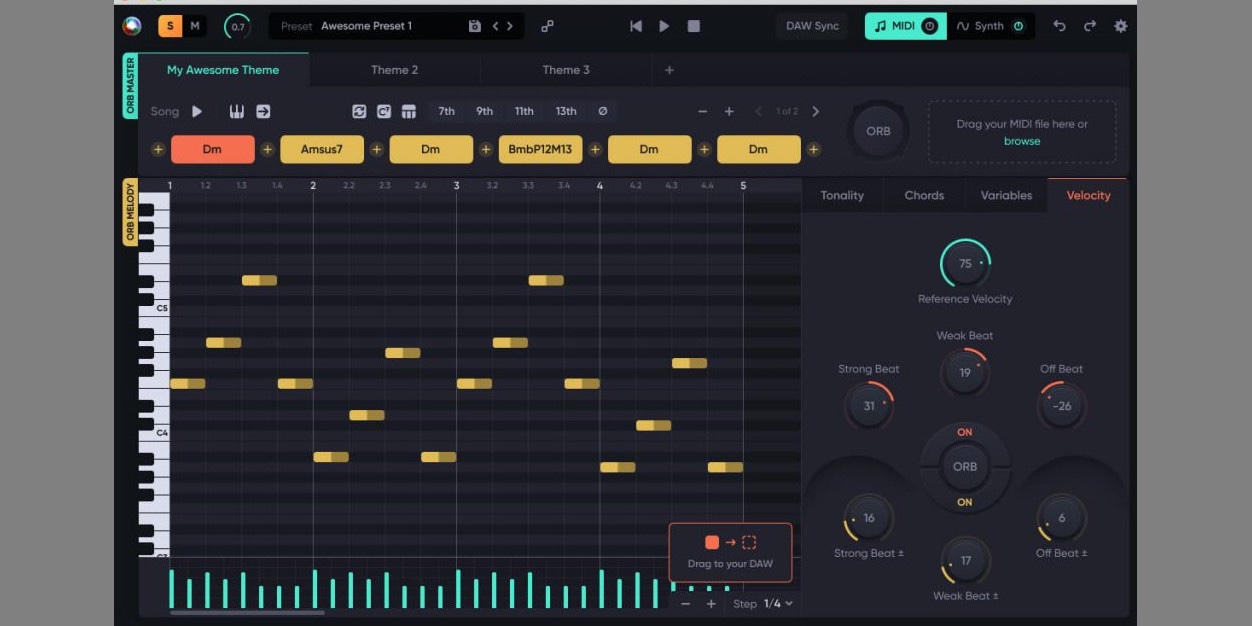Save preset using the floppy disk icon
The image size is (1252, 626).
point(475,26)
